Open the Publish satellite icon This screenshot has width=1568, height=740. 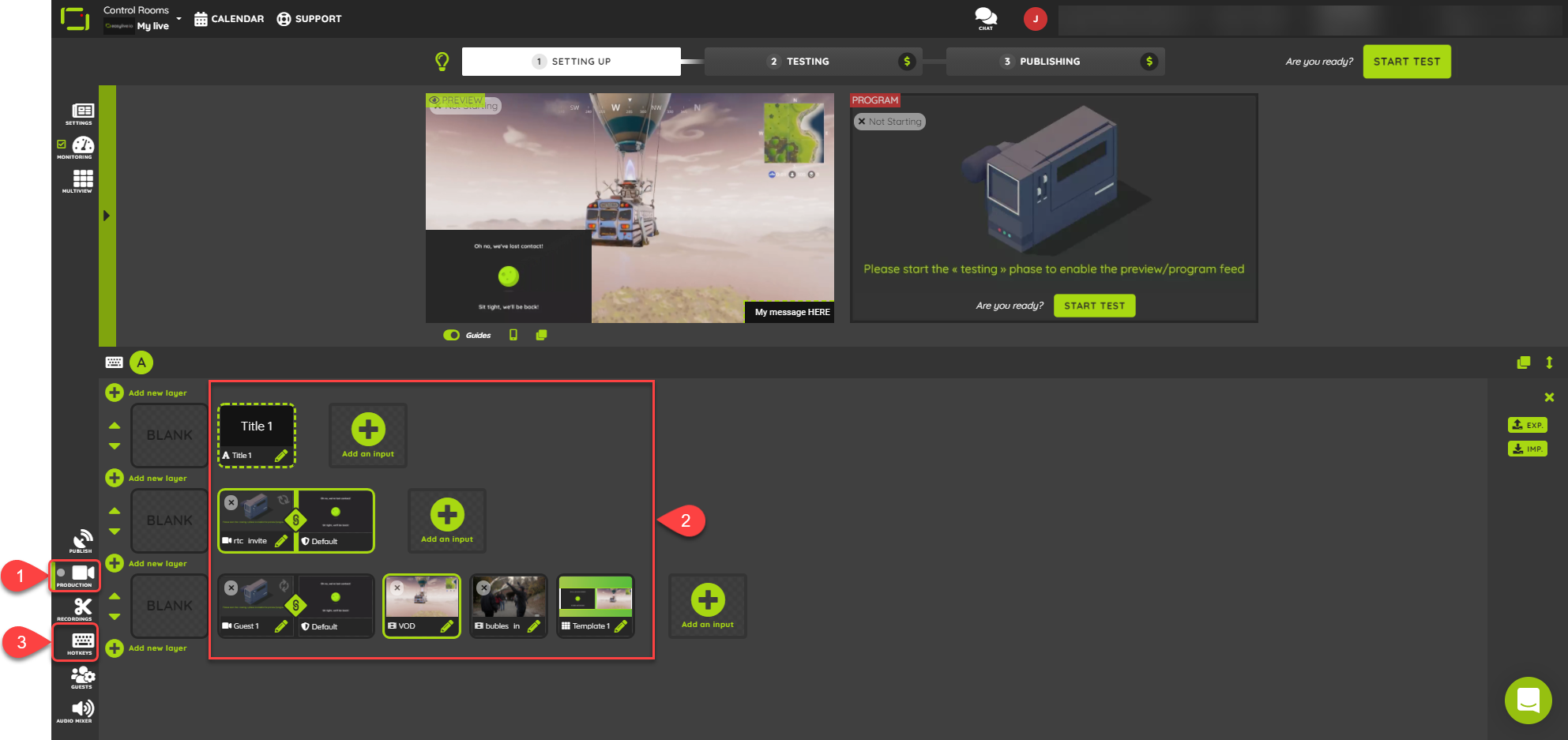click(82, 539)
